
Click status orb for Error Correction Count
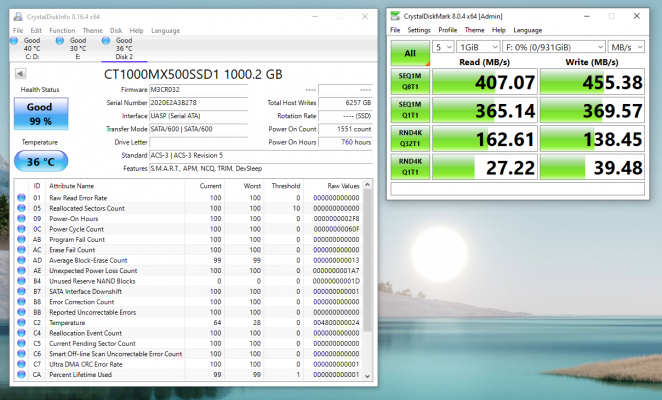pyautogui.click(x=21, y=302)
